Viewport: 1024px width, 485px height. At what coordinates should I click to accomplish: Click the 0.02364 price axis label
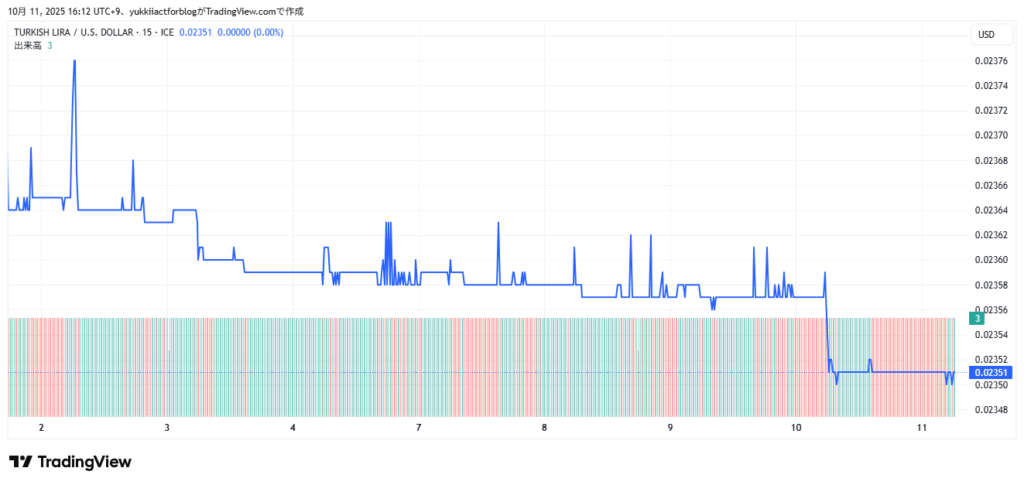[x=990, y=210]
